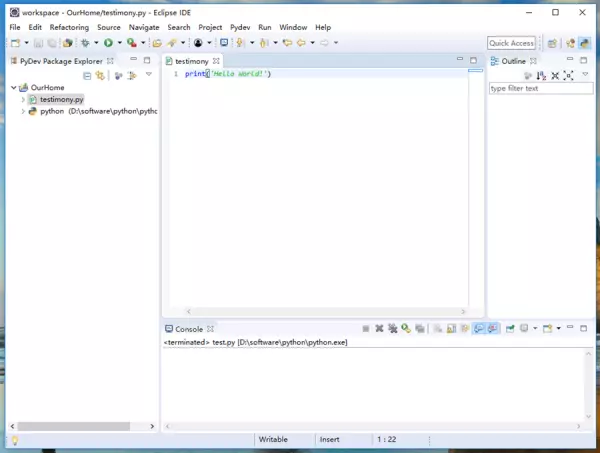The image size is (600, 453).
Task: Click the Last Edit Location arrow
Action: pyautogui.click(x=287, y=43)
